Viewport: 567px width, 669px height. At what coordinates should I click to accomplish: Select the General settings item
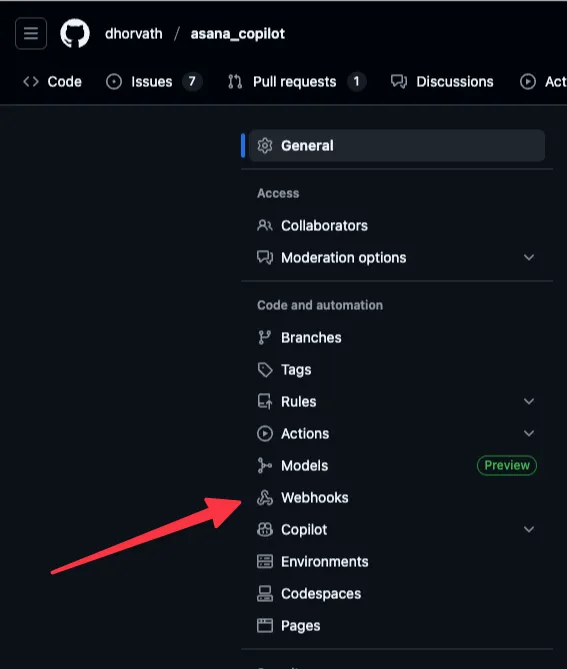397,145
